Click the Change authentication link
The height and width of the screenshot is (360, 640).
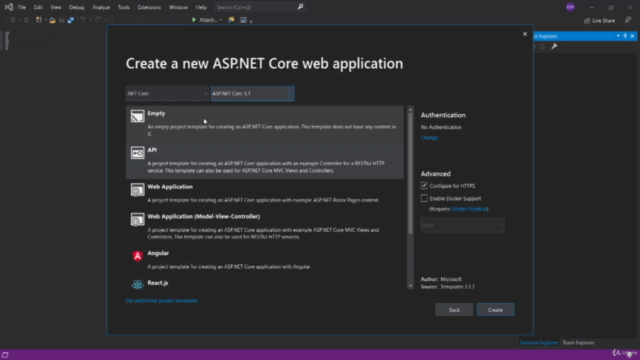(x=429, y=138)
